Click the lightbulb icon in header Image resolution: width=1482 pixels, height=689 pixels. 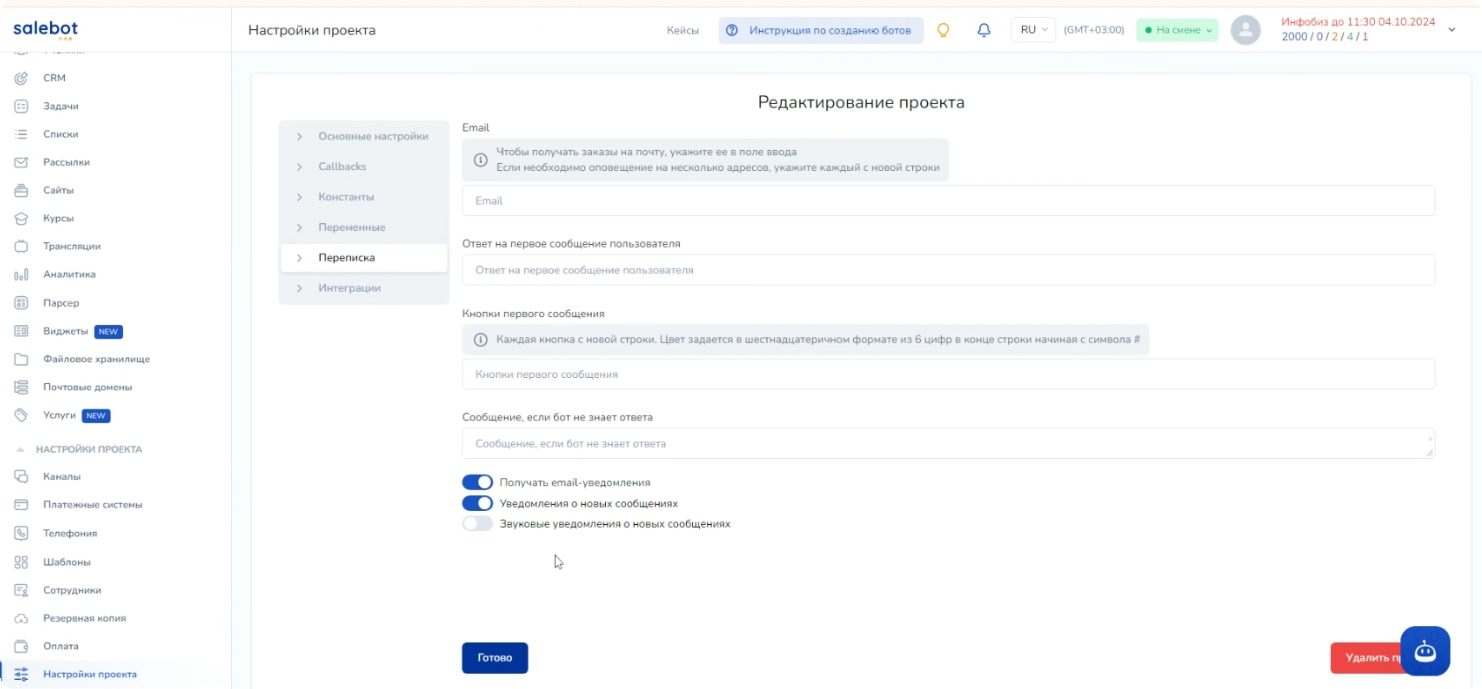tap(942, 30)
